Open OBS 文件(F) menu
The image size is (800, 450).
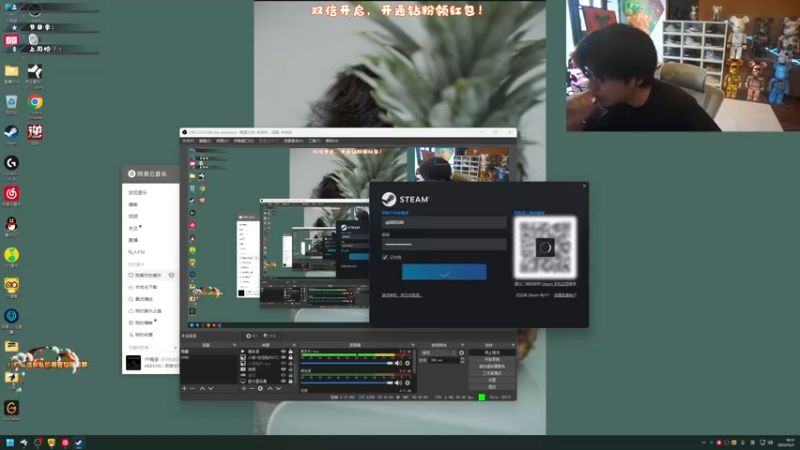coord(188,141)
